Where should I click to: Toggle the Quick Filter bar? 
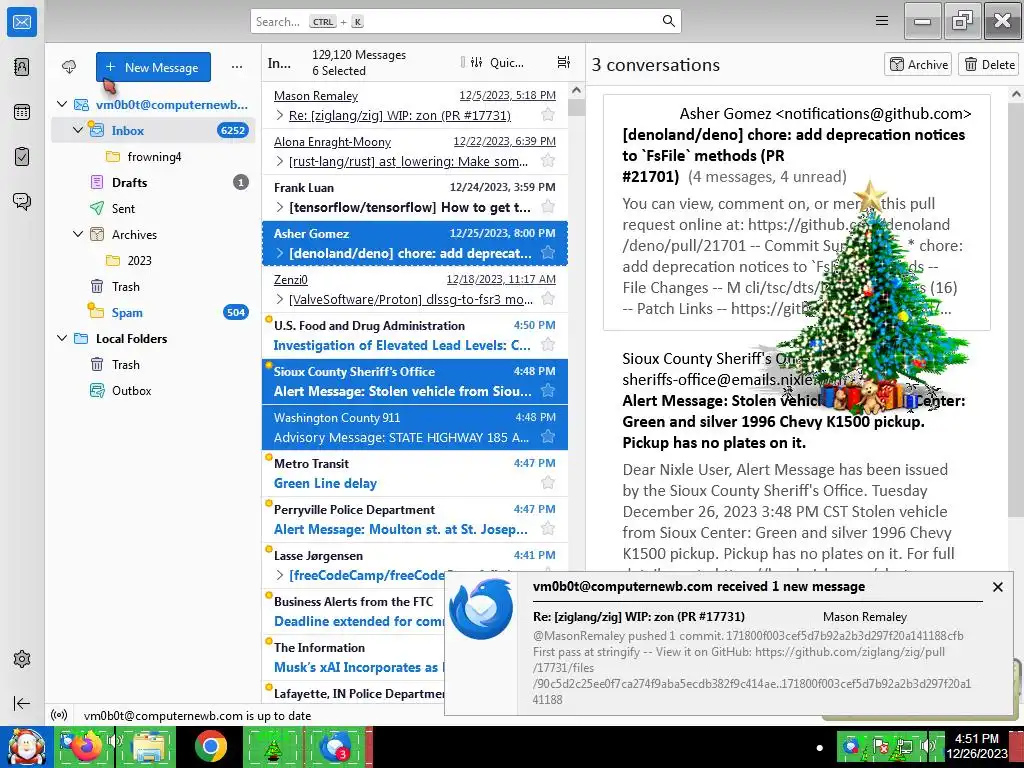point(498,63)
